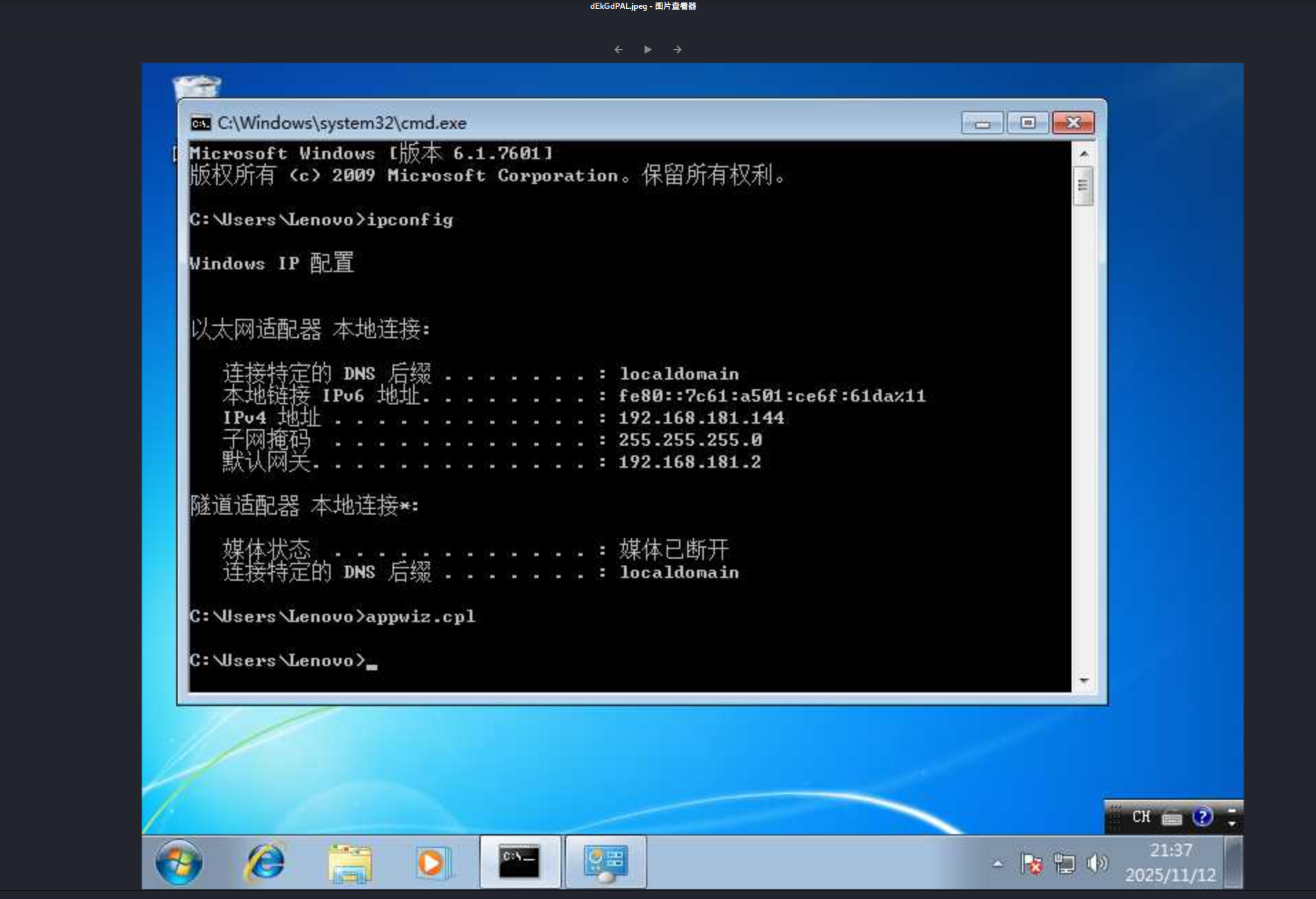The width and height of the screenshot is (1316, 899).
Task: Click the Windows IP 配置 line
Action: pos(272,263)
